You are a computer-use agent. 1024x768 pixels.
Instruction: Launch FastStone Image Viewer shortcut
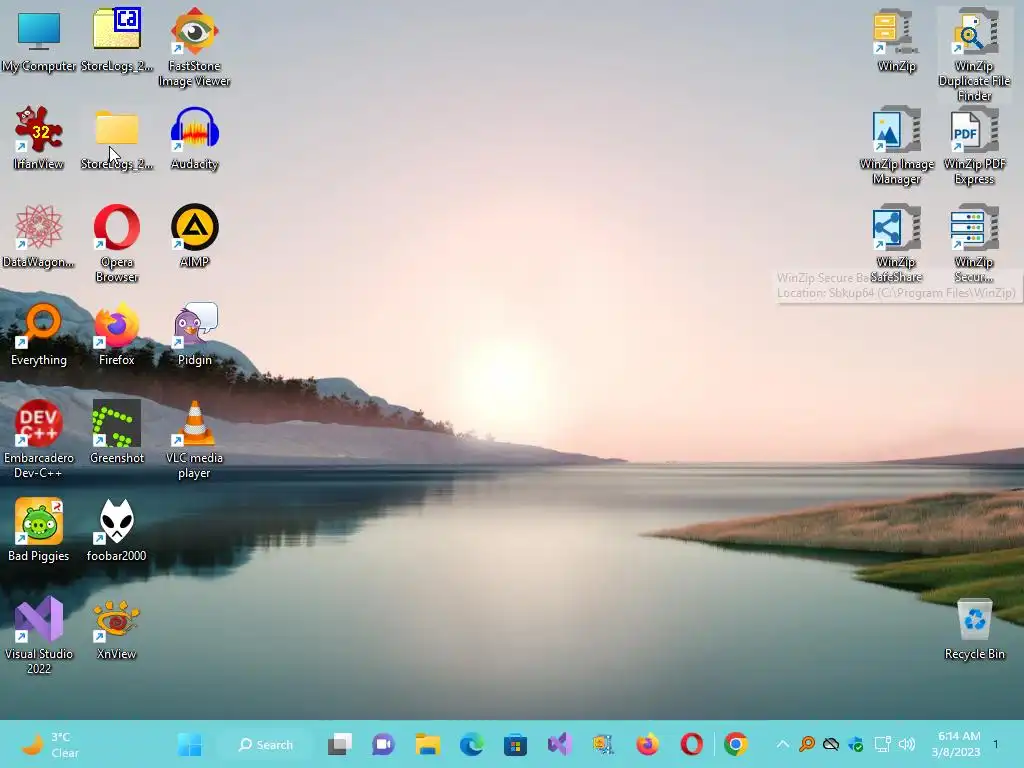click(x=195, y=48)
